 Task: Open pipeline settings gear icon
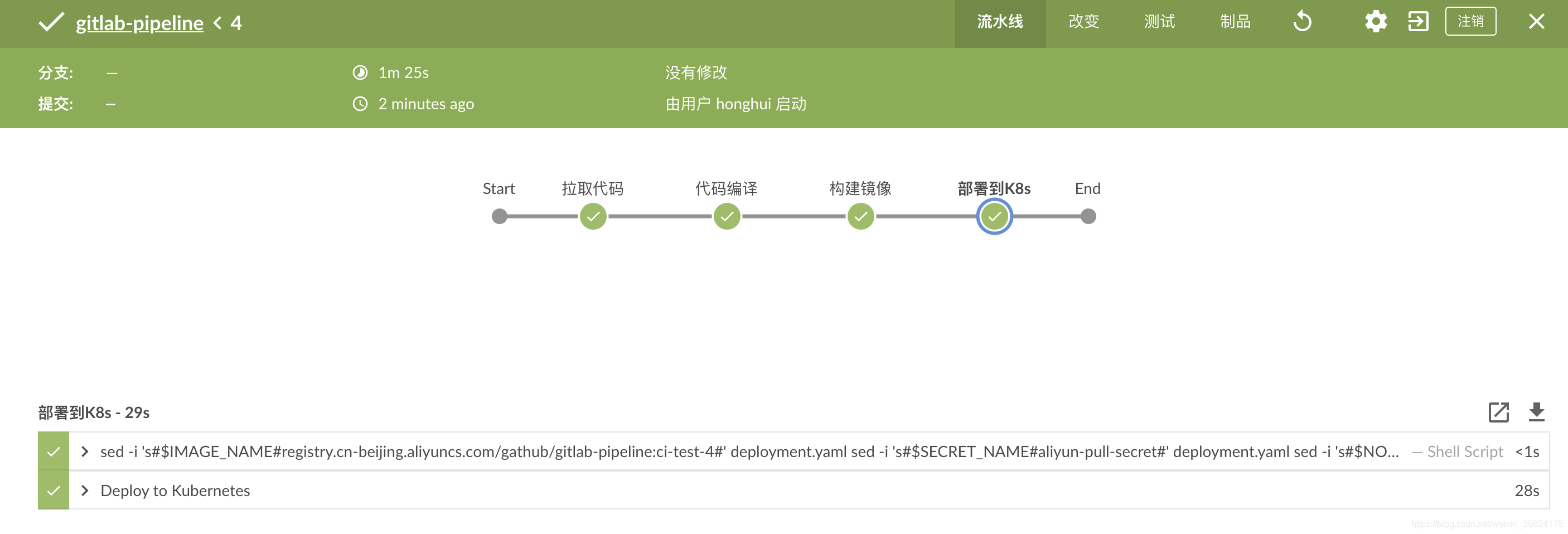(x=1375, y=22)
